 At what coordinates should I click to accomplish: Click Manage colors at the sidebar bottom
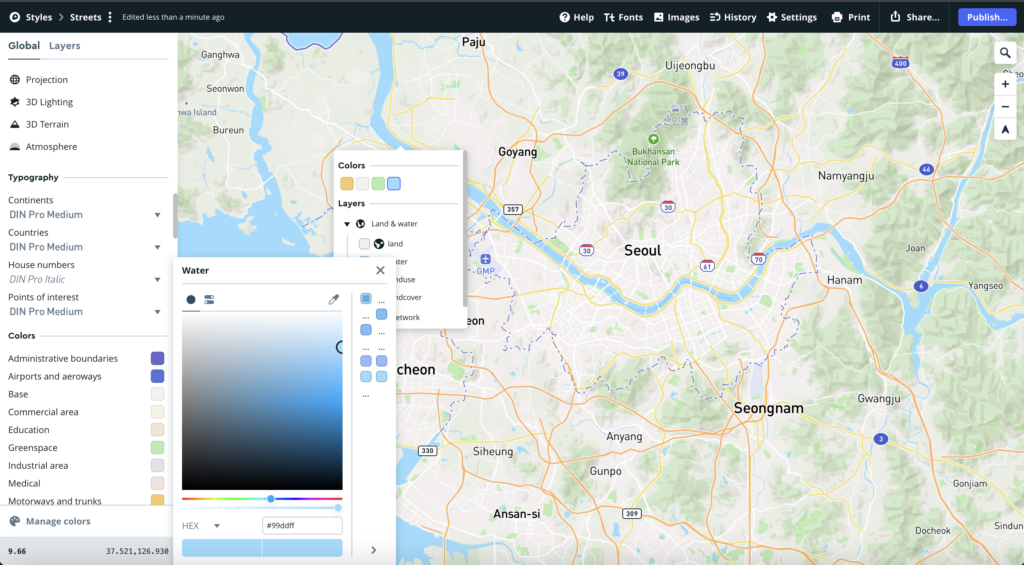coord(50,521)
